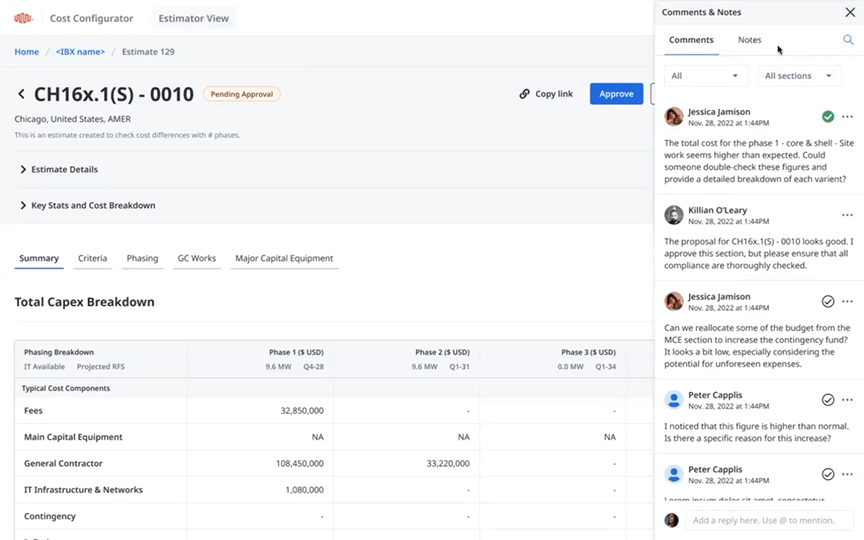Open more options on Killian O'Leary's comment

(x=847, y=215)
